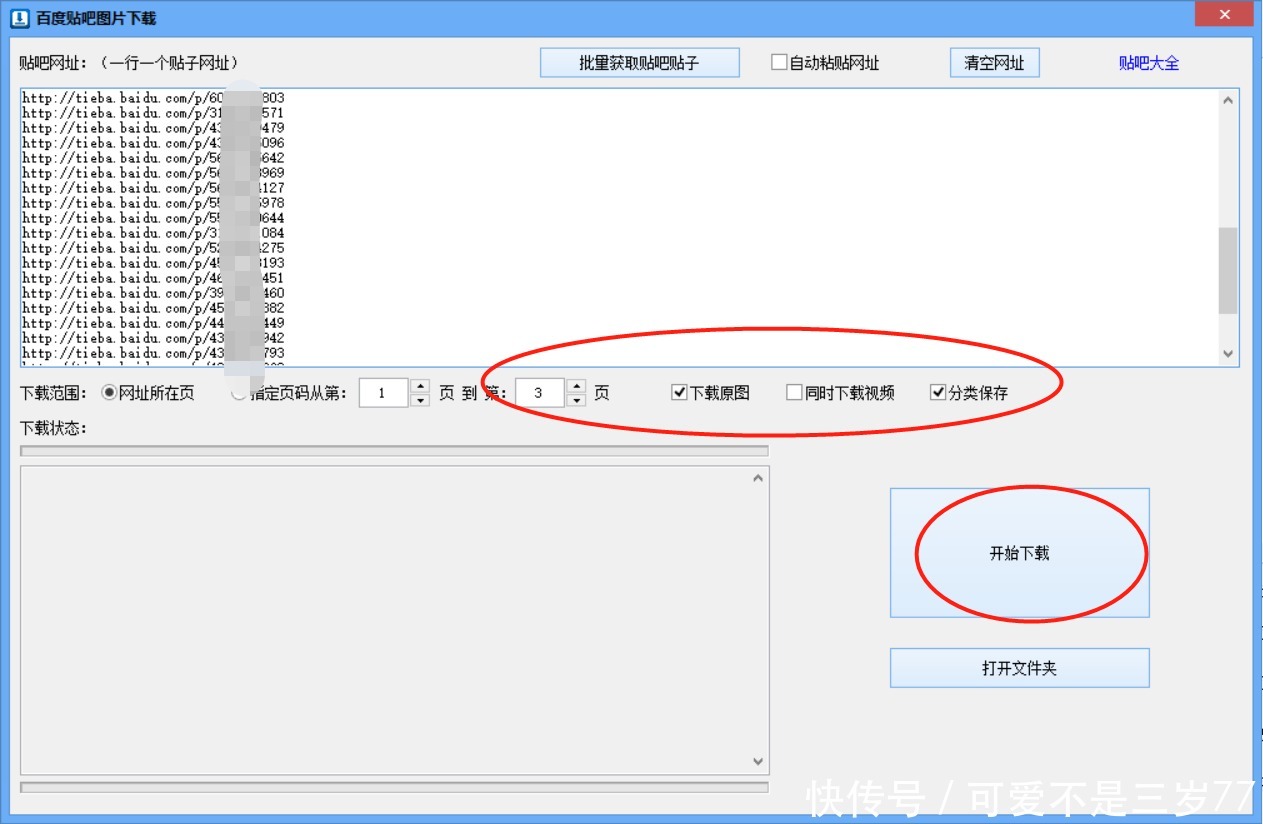Enable the 自动粘贴网址 checkbox
This screenshot has height=824, width=1263.
pos(779,61)
